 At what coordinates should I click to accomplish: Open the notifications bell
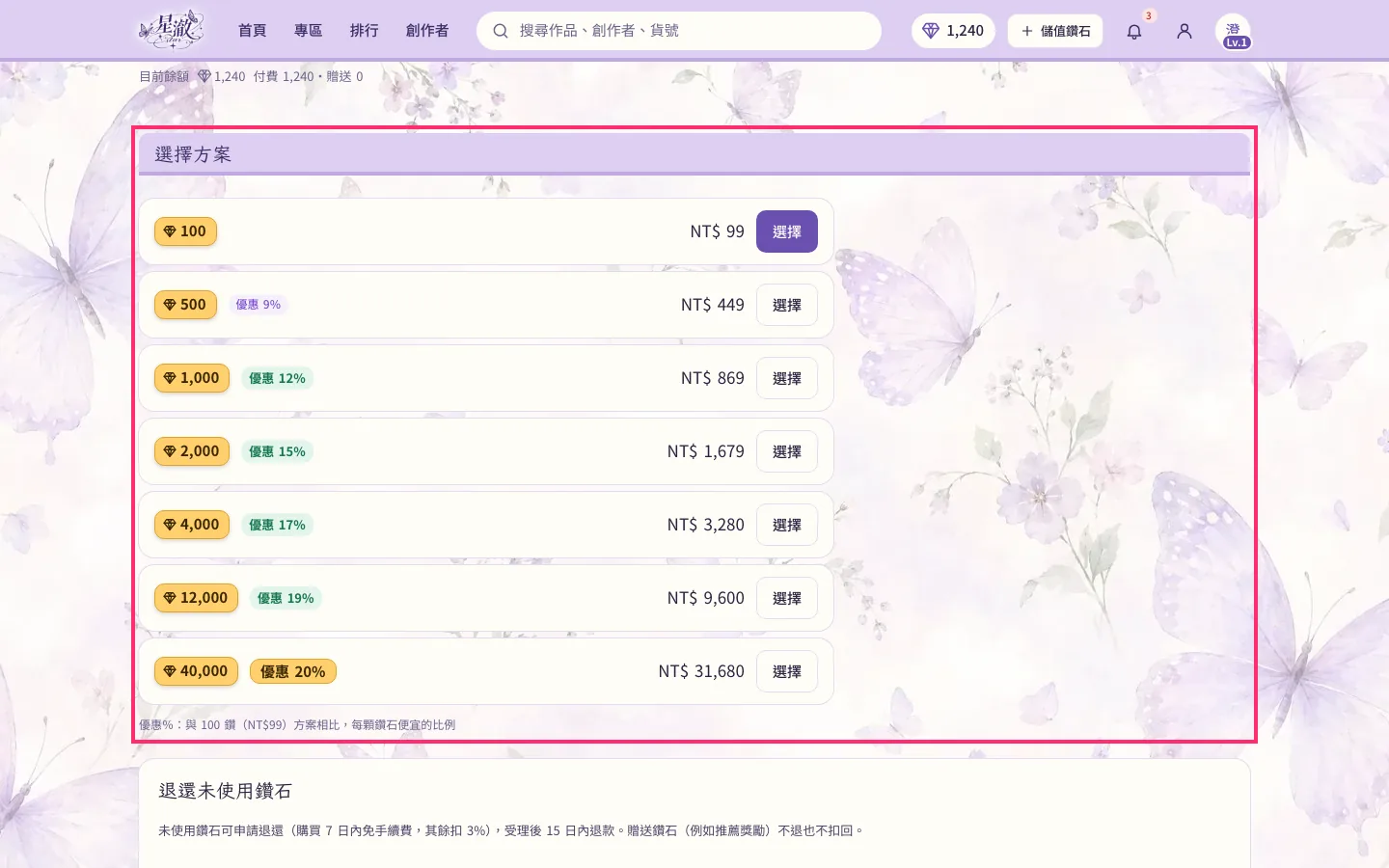pos(1134,31)
